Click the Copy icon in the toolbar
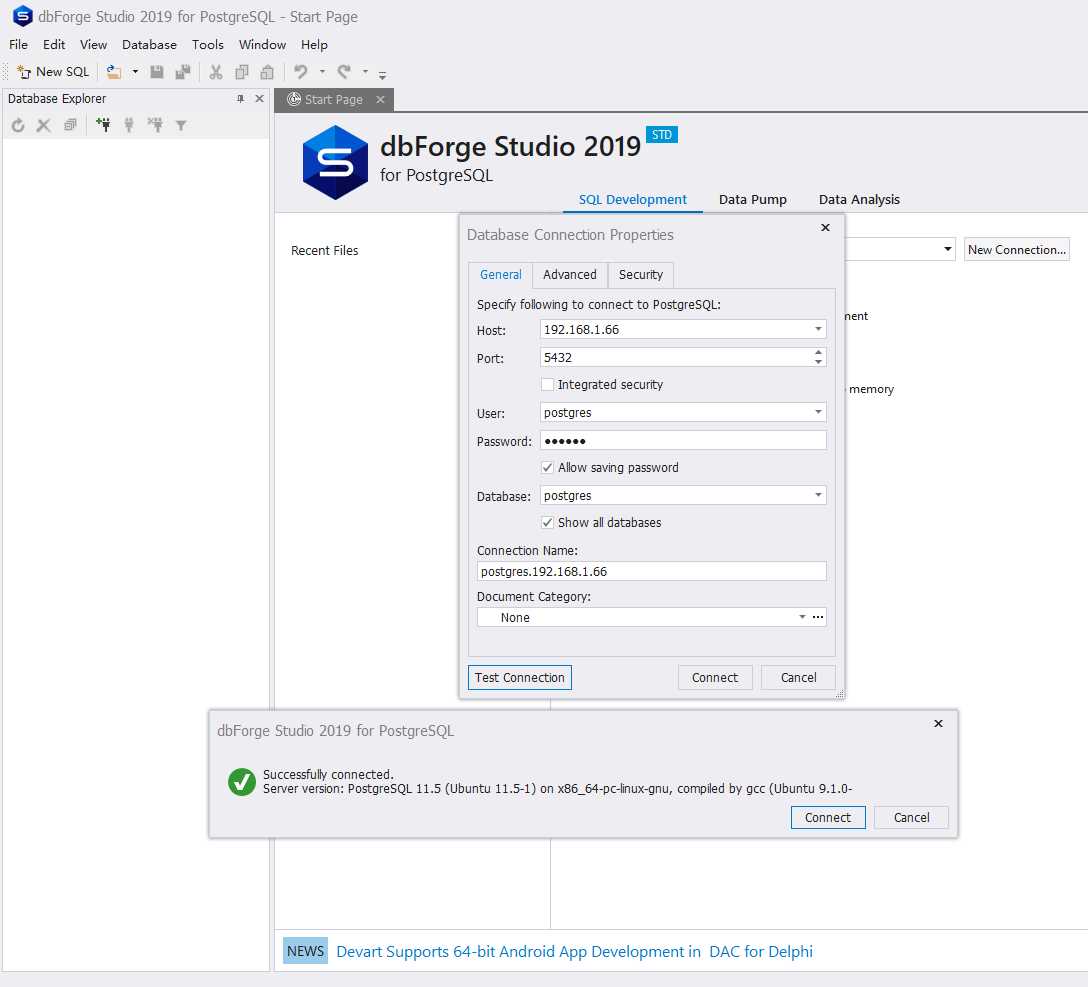Screen dimensions: 1088x987 (241, 71)
